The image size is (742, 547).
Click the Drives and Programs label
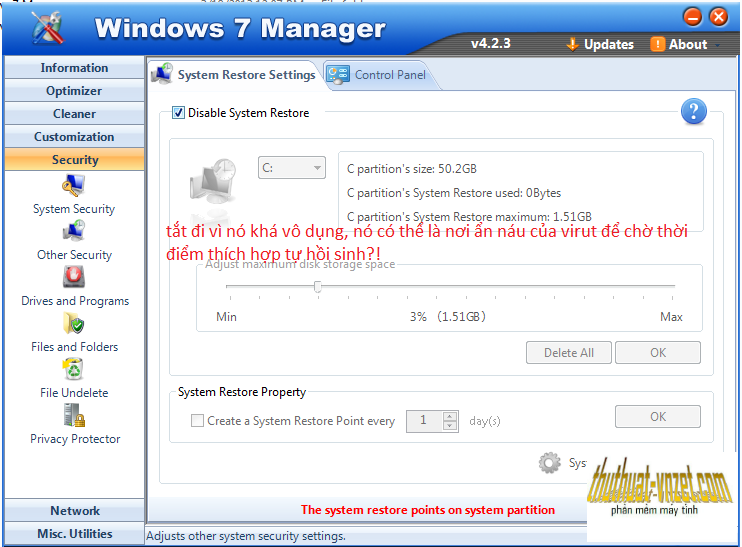(x=75, y=300)
